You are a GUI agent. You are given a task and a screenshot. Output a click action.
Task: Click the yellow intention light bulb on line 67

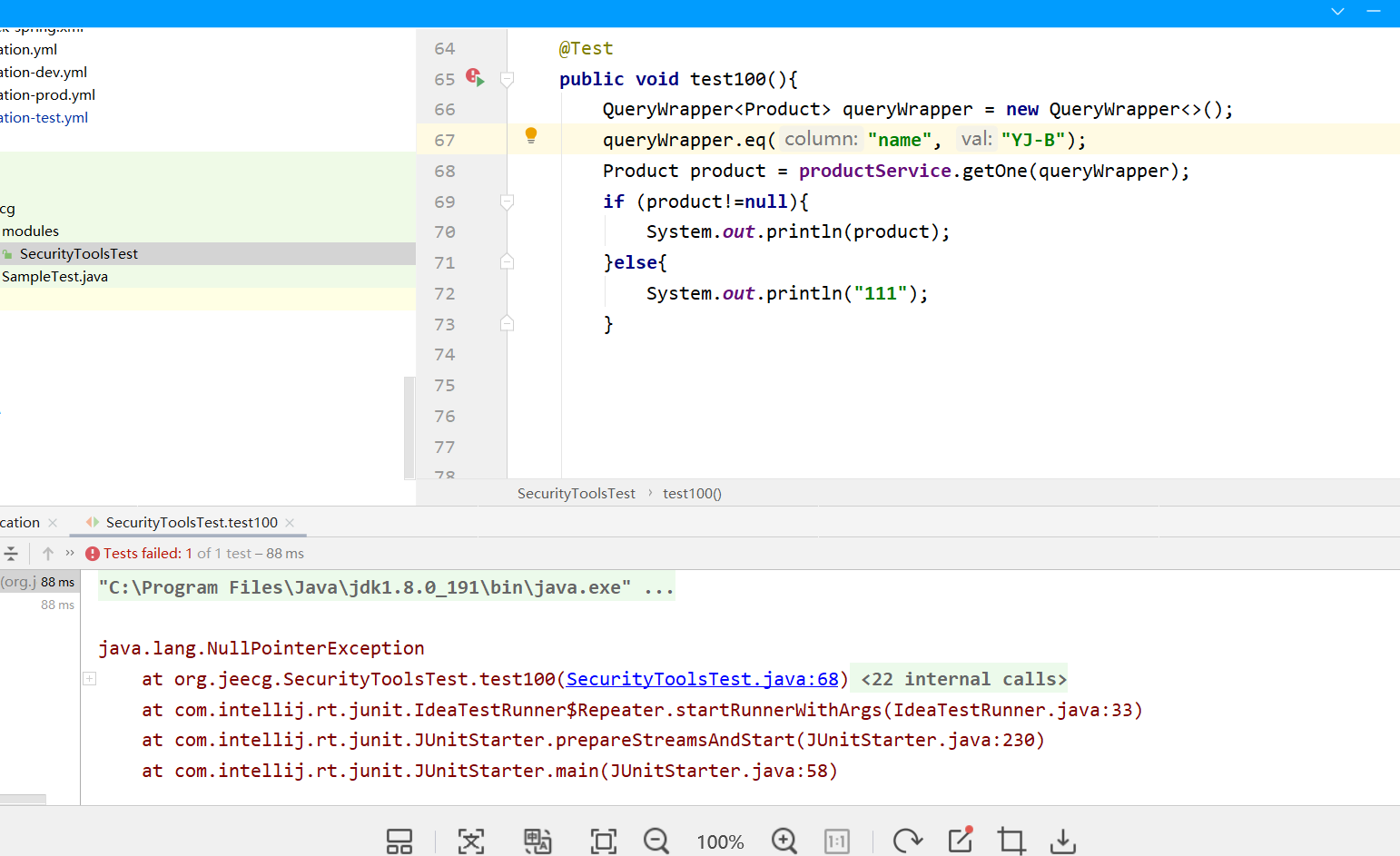(x=531, y=136)
